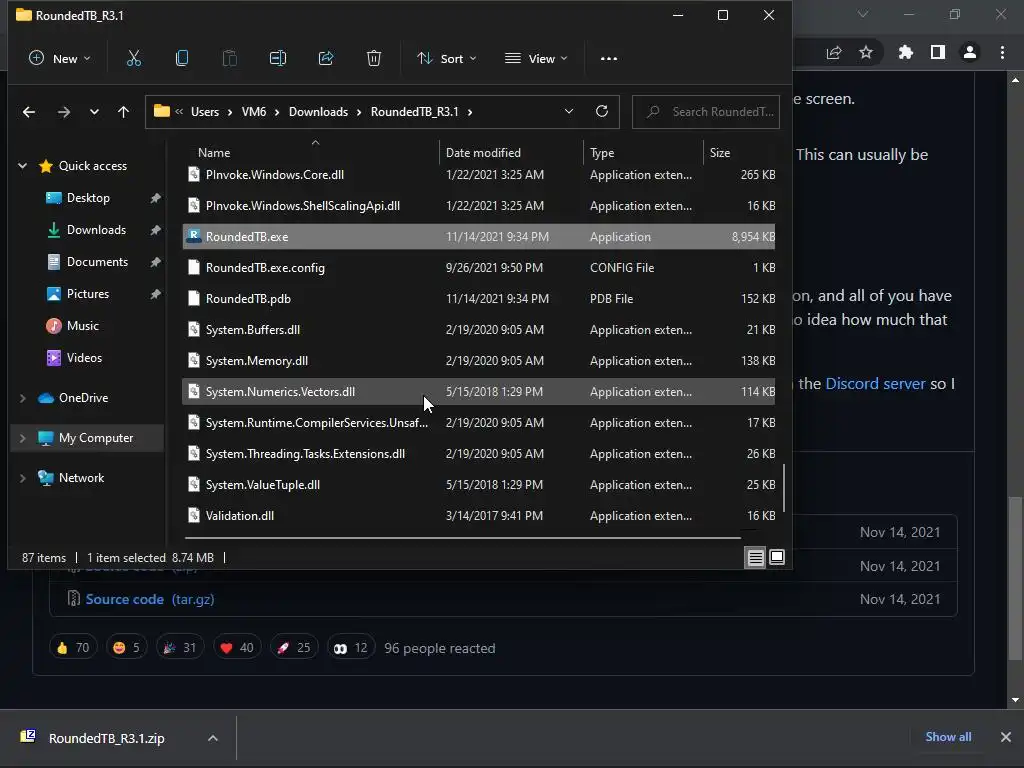Click the party popper reaction with 31
The image size is (1024, 768).
point(180,648)
